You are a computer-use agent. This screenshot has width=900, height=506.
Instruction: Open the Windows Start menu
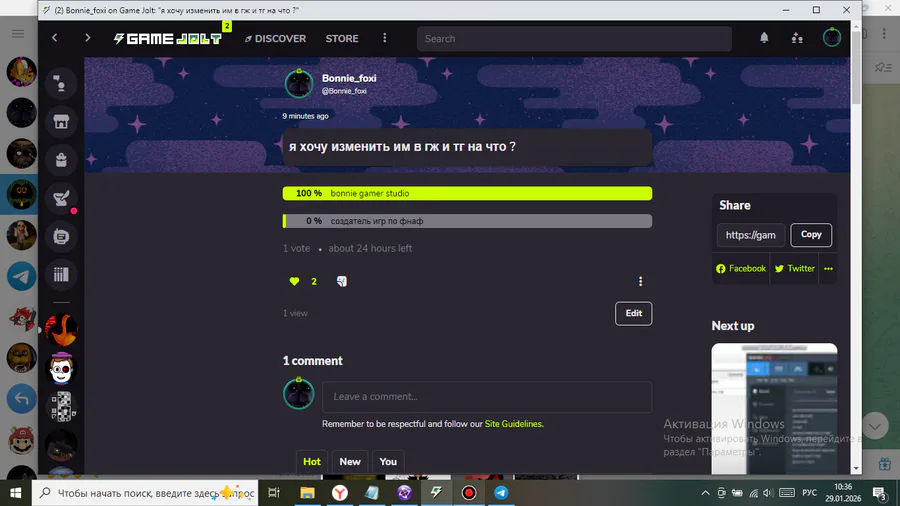pos(15,493)
